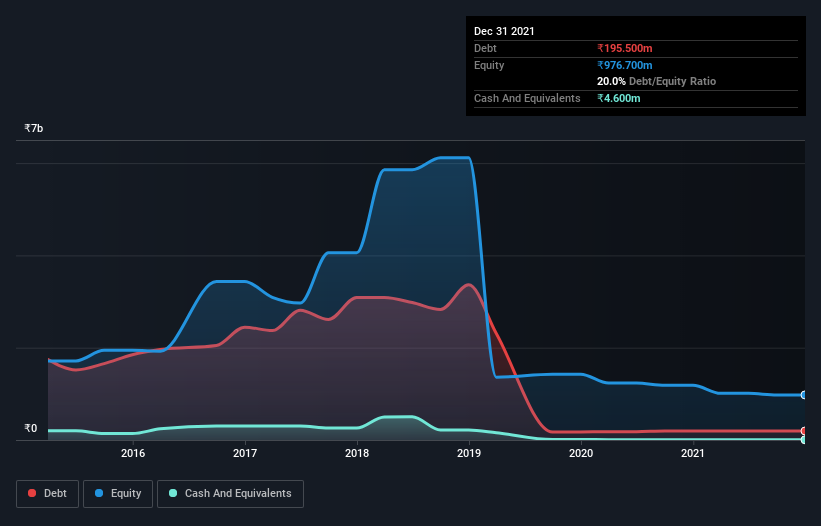Image resolution: width=821 pixels, height=526 pixels.
Task: Click the blue Equity endpoint marker
Action: tap(804, 395)
